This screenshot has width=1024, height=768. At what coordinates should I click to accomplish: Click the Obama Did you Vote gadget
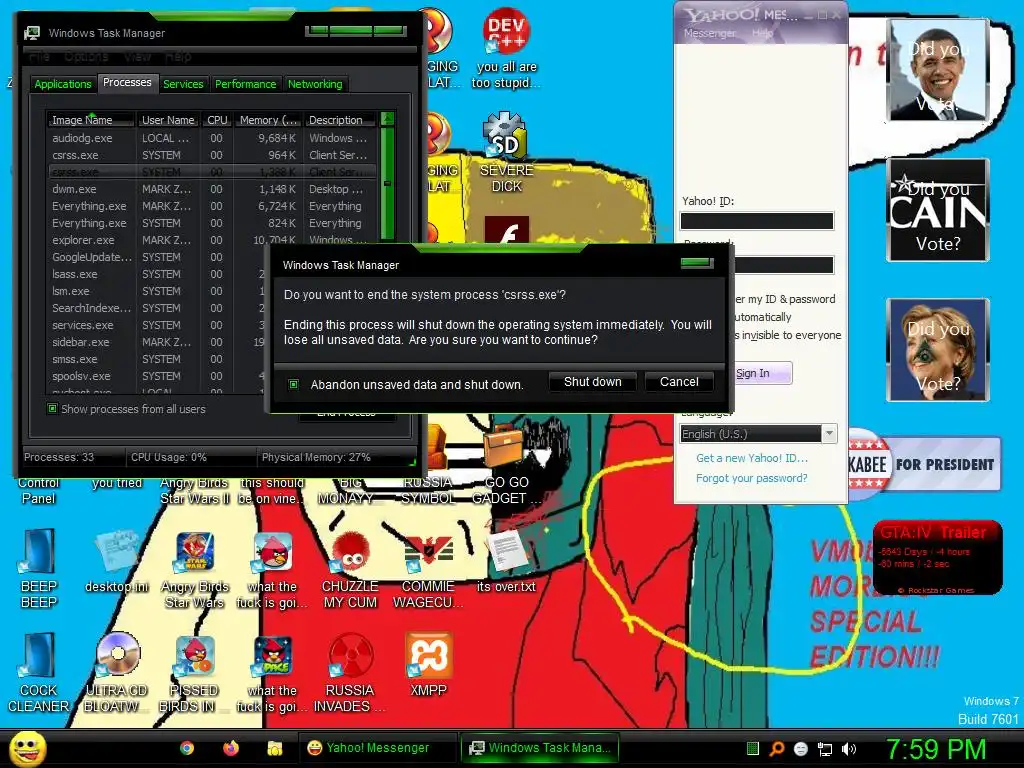pyautogui.click(x=938, y=70)
